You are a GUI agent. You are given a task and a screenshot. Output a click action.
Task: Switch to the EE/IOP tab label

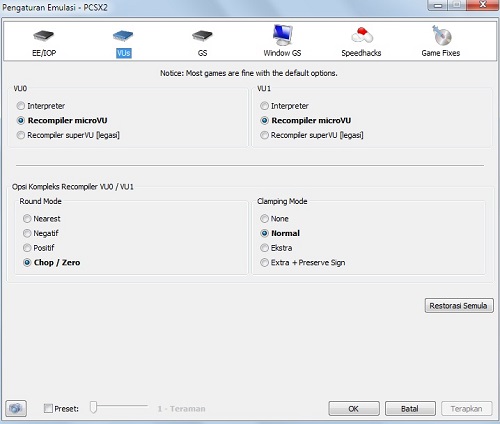(x=44, y=53)
